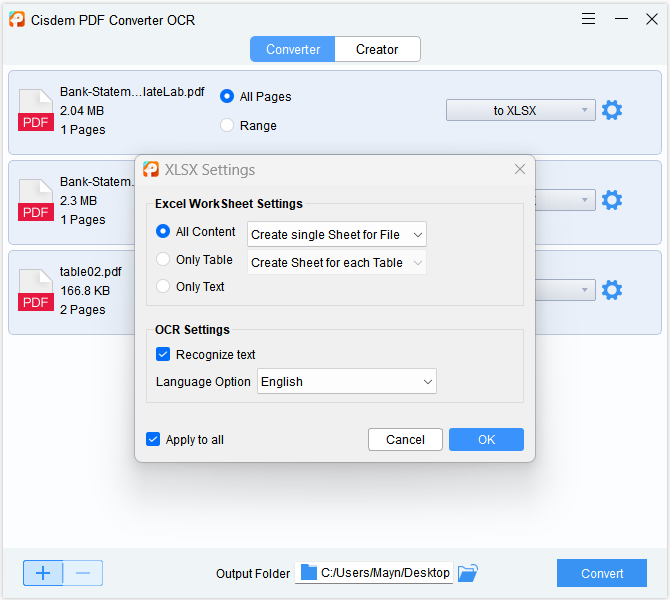Remove file with the minus button

83,573
